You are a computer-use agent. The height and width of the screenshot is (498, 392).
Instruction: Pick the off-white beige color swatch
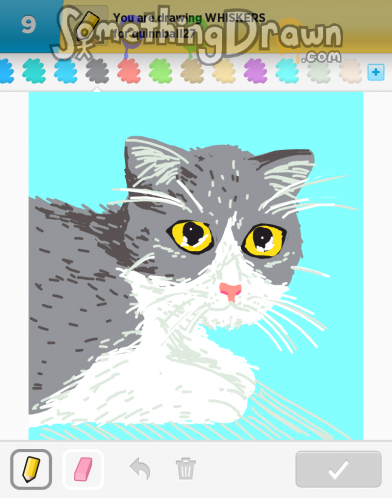click(350, 71)
